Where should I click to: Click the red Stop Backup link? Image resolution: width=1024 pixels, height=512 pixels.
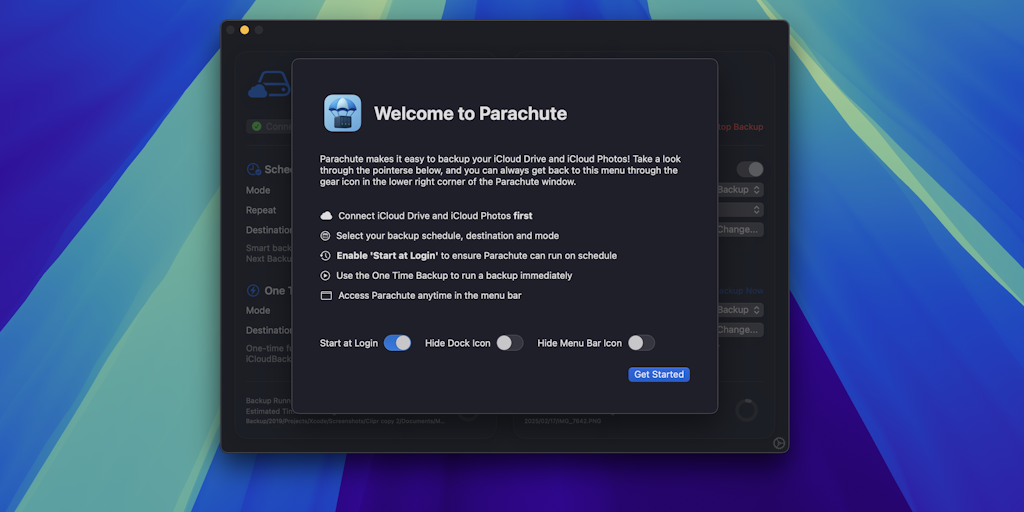(x=741, y=127)
